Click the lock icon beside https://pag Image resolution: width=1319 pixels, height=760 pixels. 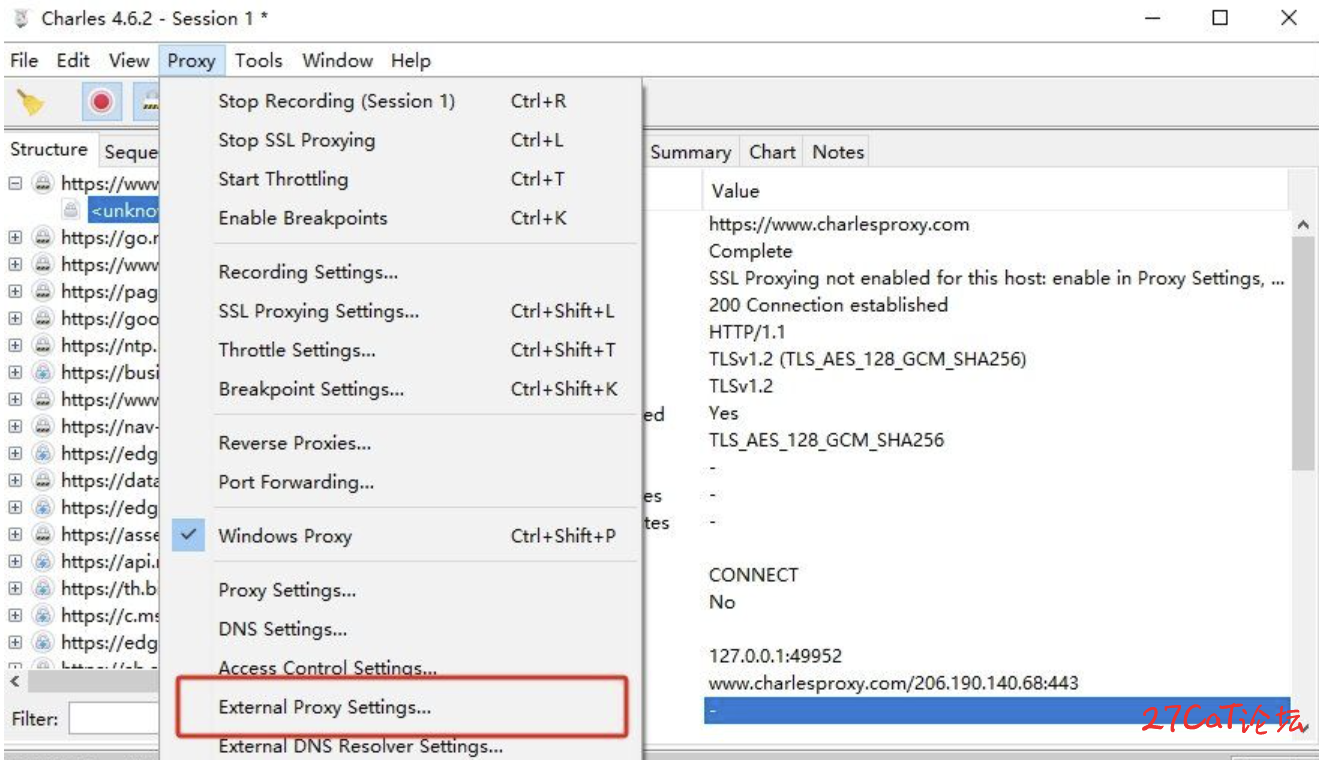(42, 292)
